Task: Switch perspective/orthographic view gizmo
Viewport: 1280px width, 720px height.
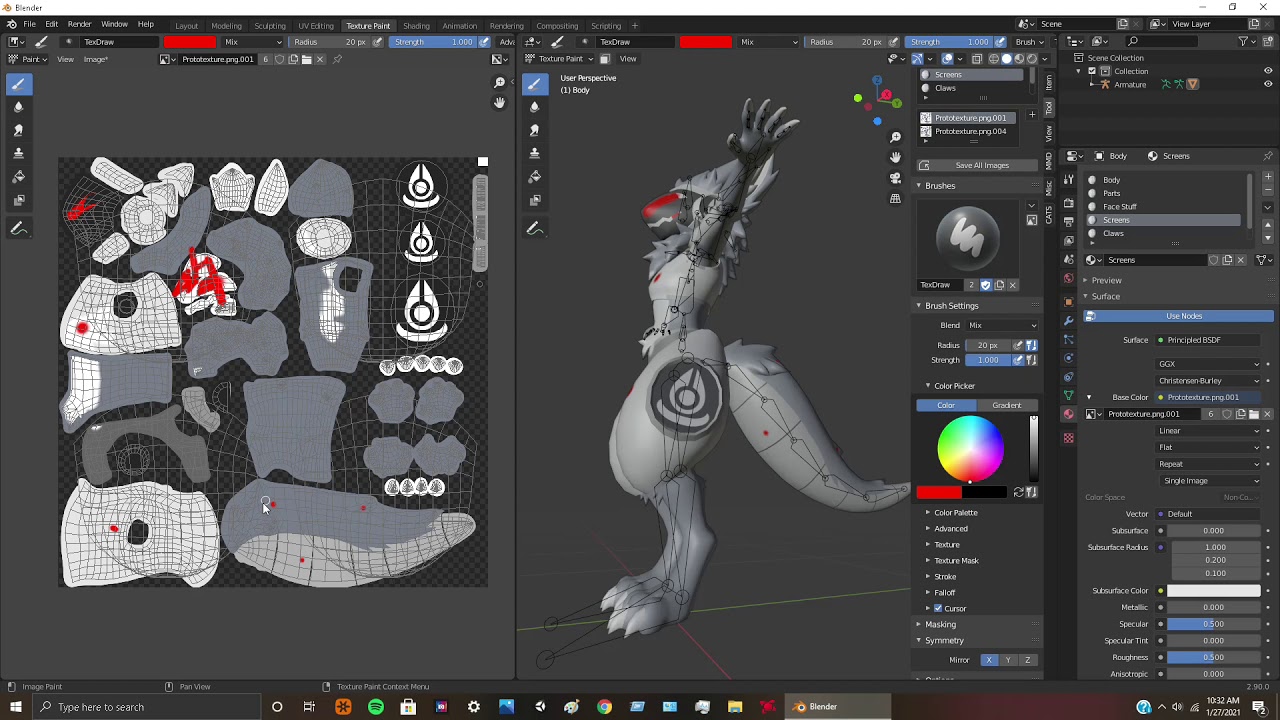Action: pyautogui.click(x=895, y=199)
